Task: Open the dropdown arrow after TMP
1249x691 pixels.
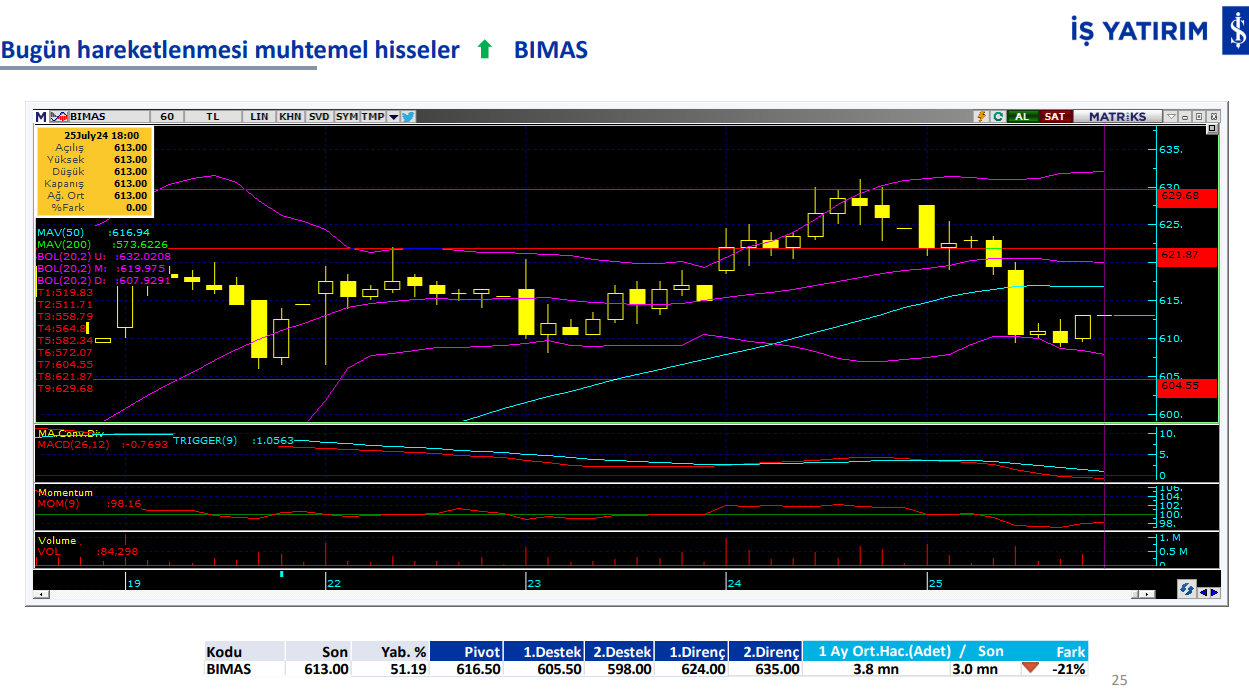Action: coord(393,116)
